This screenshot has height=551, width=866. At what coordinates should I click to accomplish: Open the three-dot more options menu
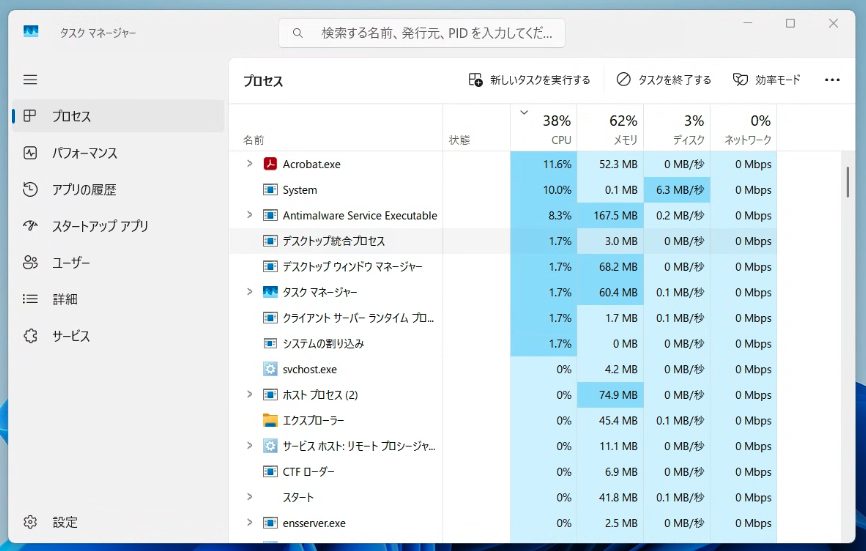(832, 80)
